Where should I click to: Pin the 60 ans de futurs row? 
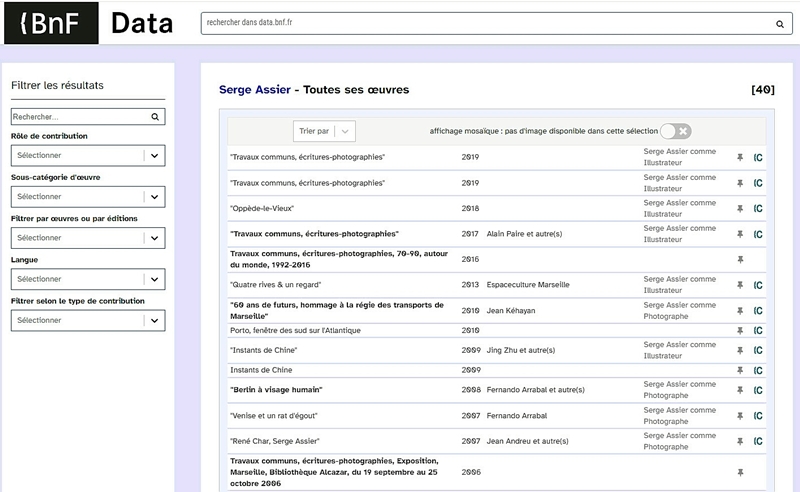pos(740,310)
